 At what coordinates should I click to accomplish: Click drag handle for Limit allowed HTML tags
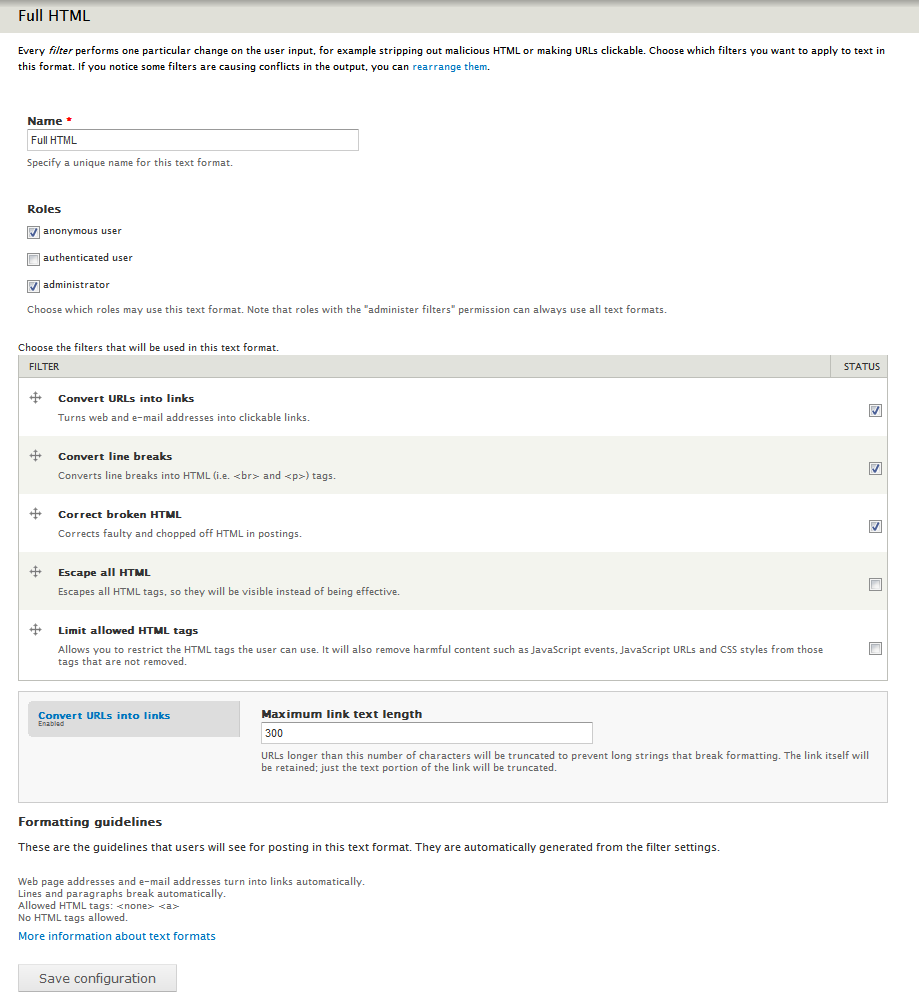point(35,630)
